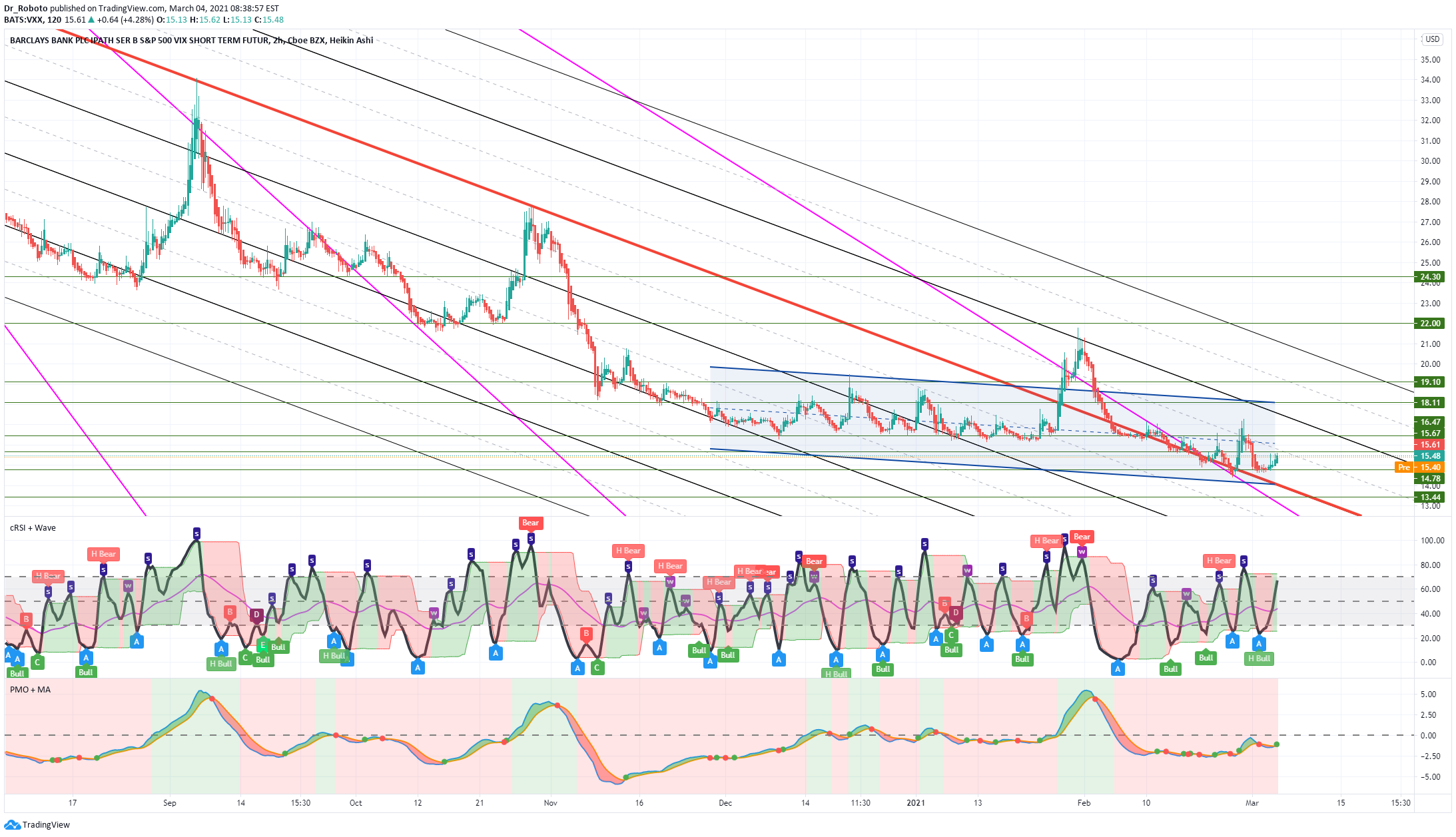The height and width of the screenshot is (837, 1456).
Task: Click the Dec label on time axis
Action: [x=725, y=803]
